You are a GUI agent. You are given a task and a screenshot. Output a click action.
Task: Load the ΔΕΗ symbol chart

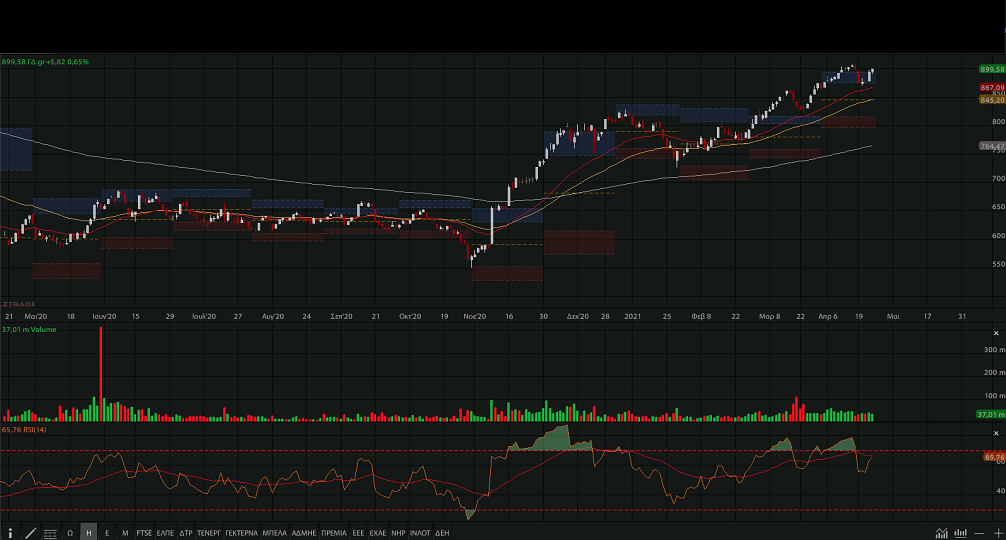tap(442, 533)
